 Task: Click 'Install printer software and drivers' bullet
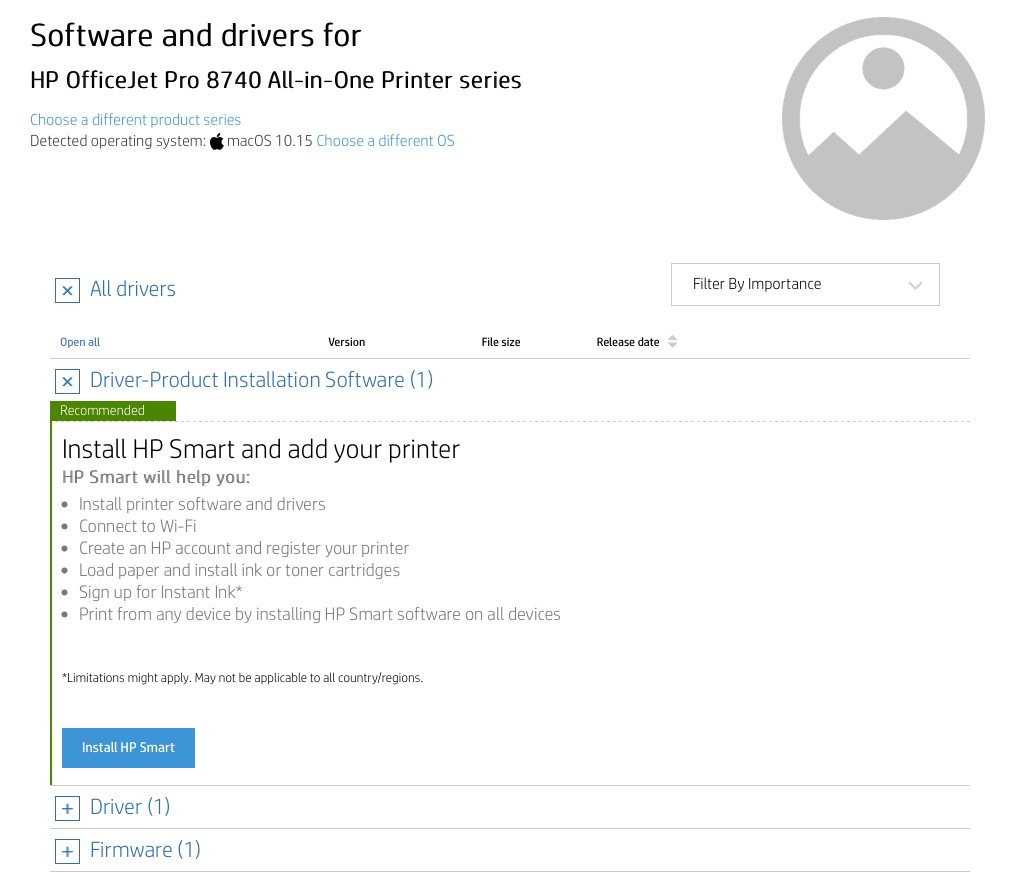point(202,504)
